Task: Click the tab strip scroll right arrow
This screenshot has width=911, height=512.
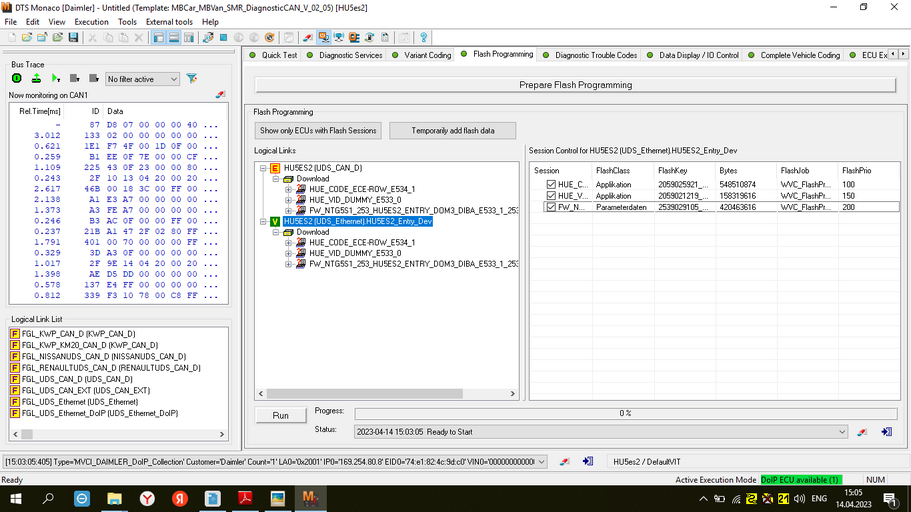Action: coord(903,54)
